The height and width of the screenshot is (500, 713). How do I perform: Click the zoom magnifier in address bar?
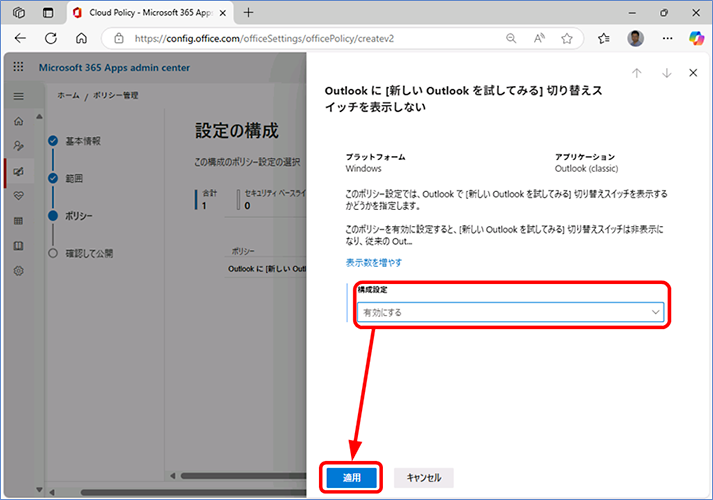[x=511, y=39]
